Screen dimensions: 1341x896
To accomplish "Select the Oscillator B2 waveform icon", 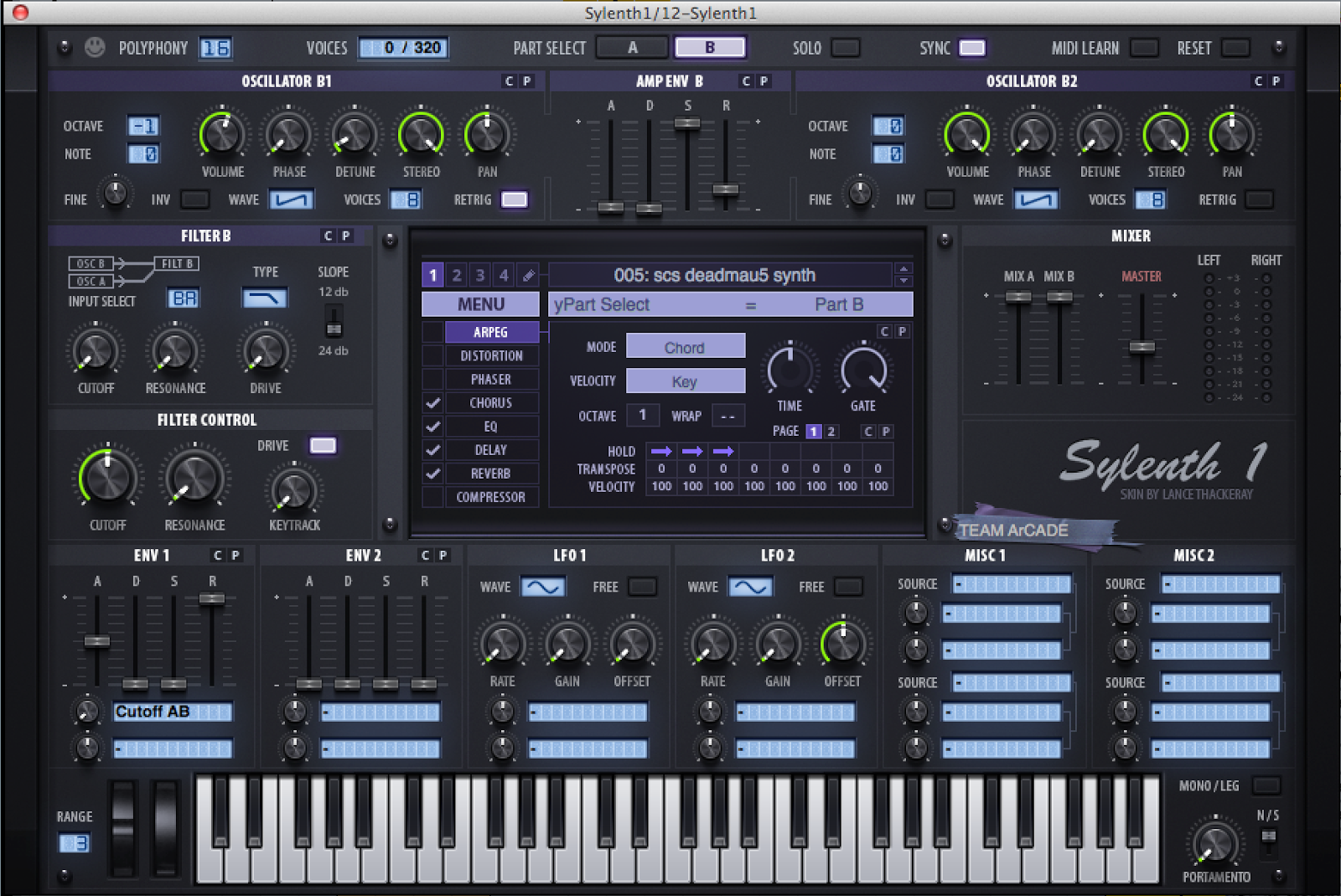I will pos(1036,199).
